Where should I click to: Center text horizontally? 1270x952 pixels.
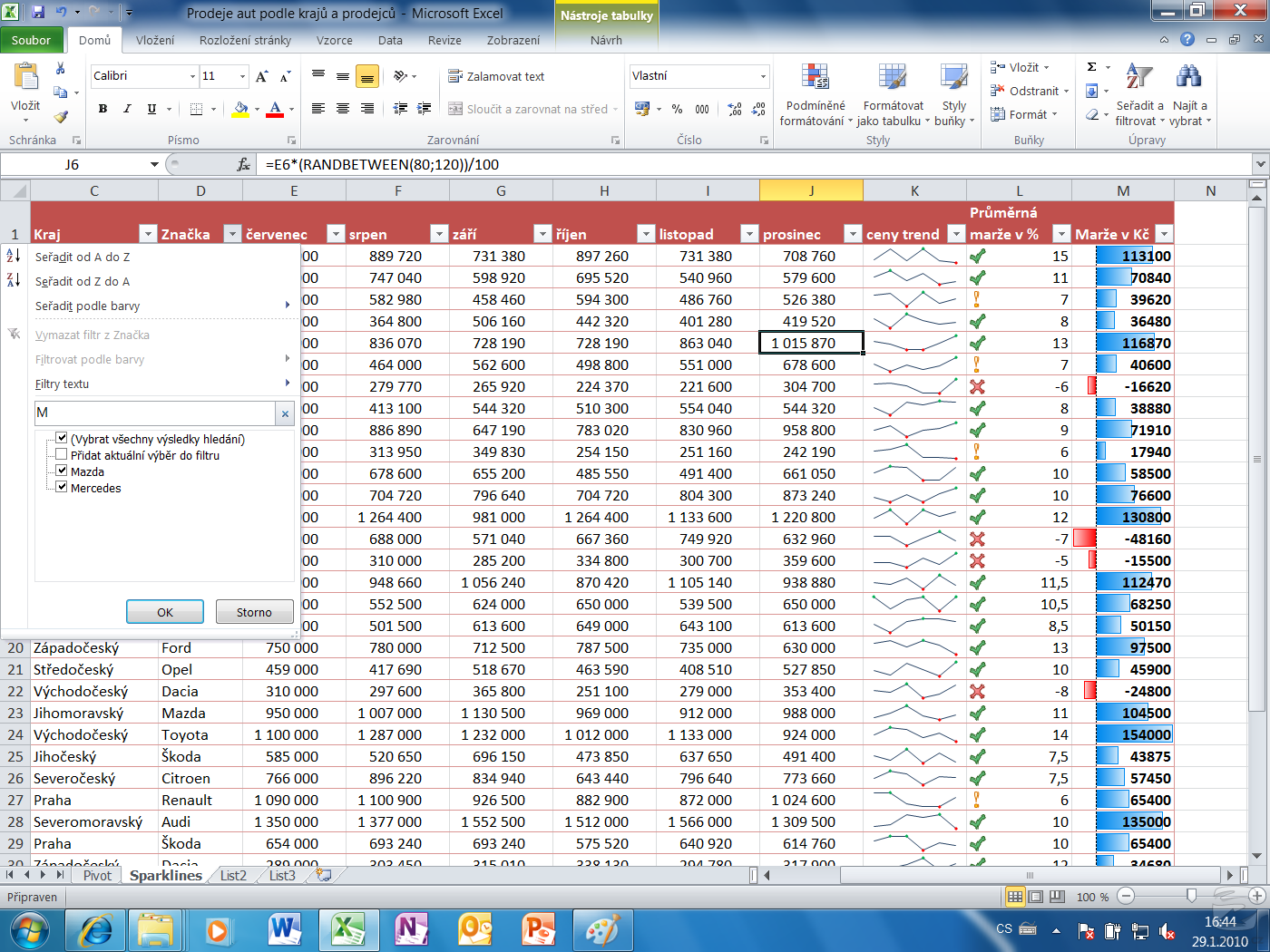[x=343, y=109]
